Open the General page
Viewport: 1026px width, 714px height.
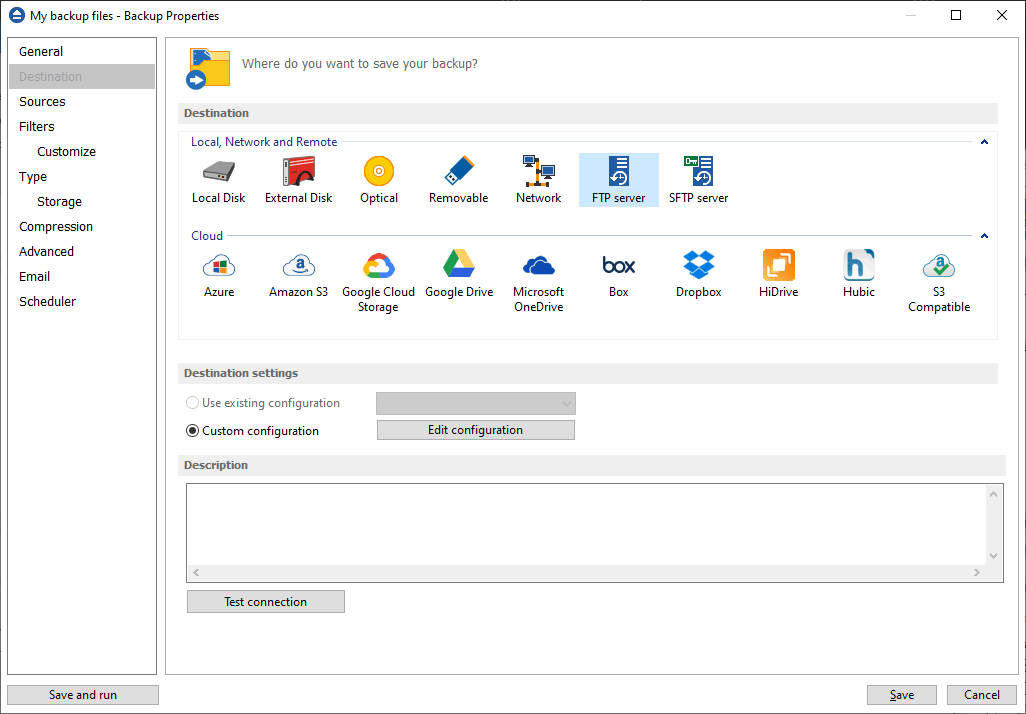point(82,51)
